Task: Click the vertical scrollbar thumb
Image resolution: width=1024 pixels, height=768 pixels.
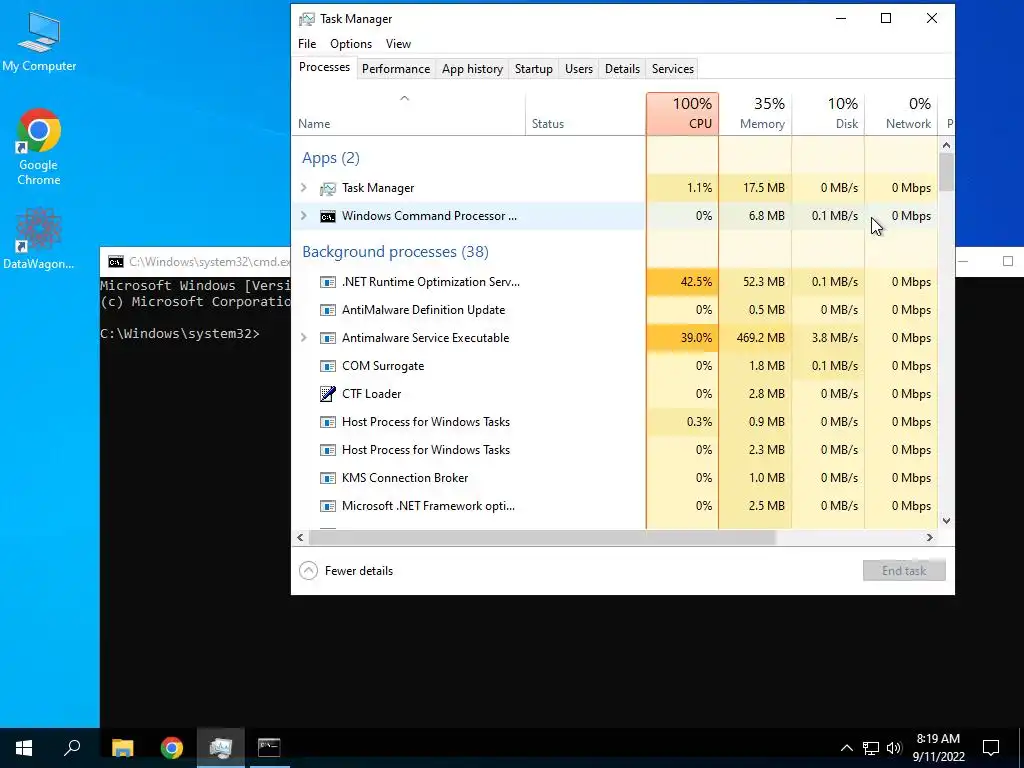Action: (946, 172)
